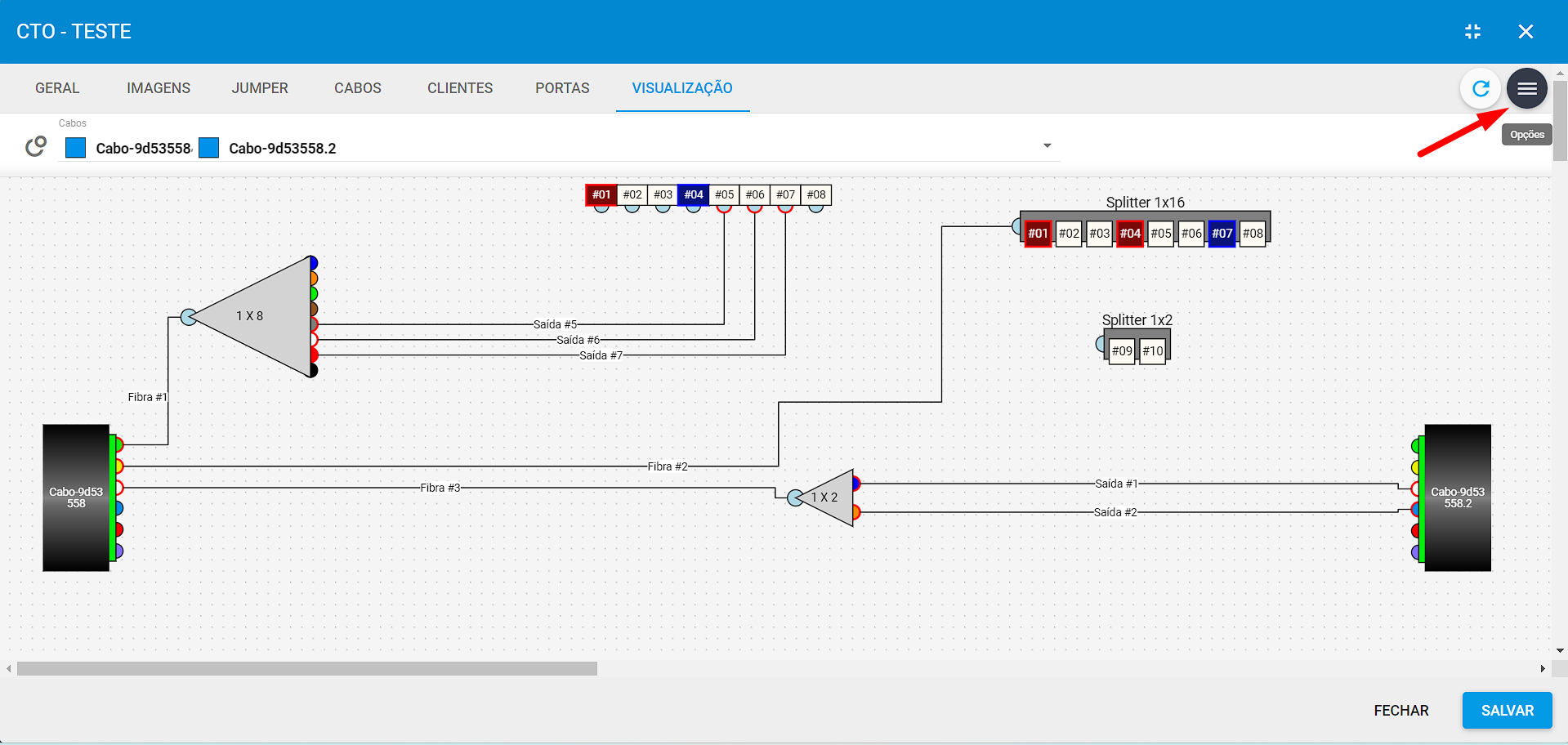The height and width of the screenshot is (745, 1568).
Task: Close the CTO - TESTE dialog
Action: pos(1526,31)
